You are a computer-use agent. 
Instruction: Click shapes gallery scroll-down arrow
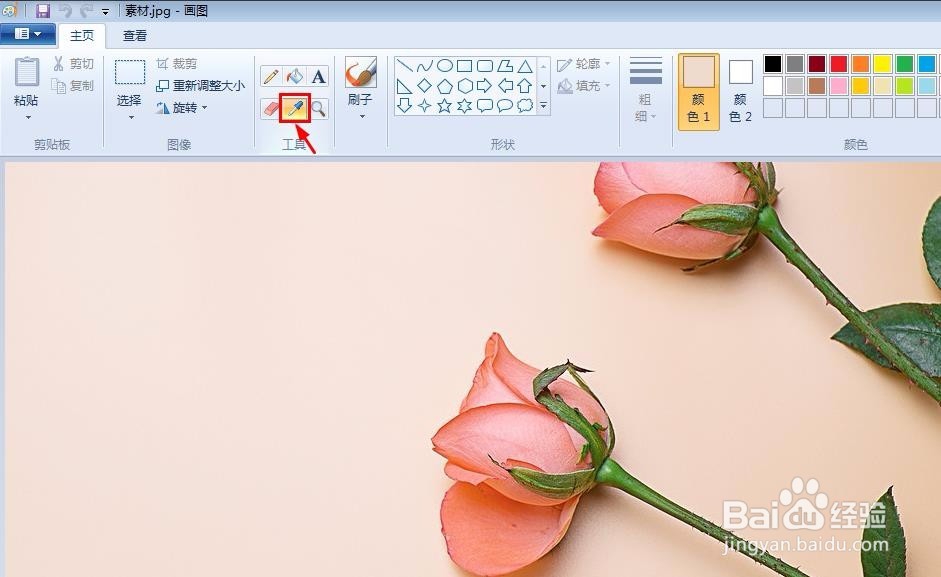tap(544, 86)
